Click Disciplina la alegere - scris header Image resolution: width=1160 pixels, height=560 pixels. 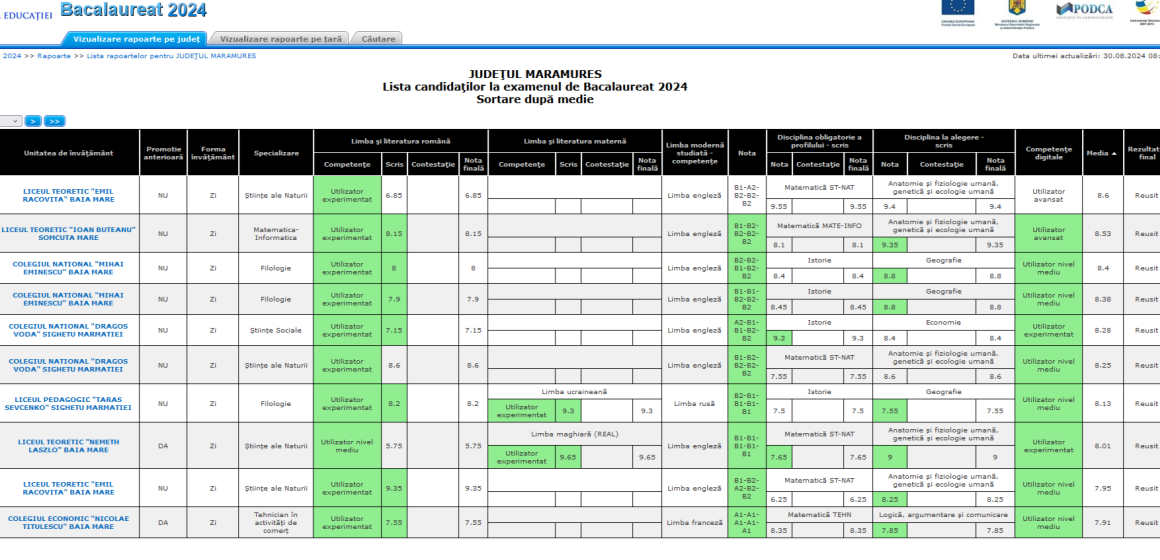point(944,141)
